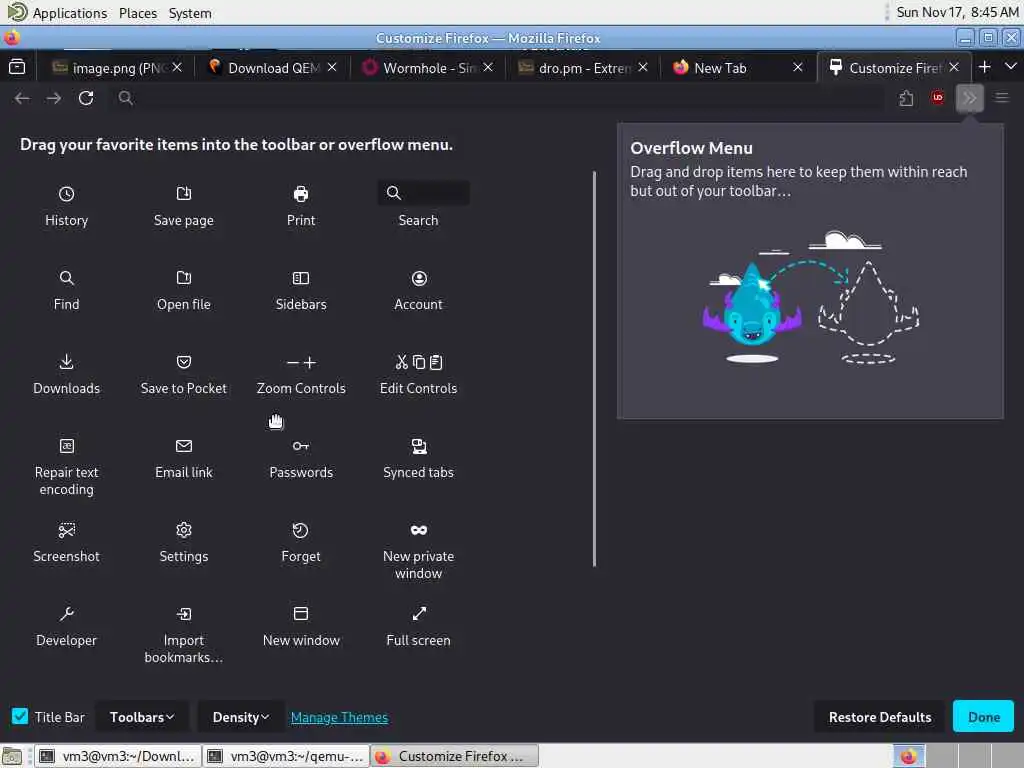Screen dimensions: 1024x768
Task: Select the Account avatar icon
Action: click(x=419, y=278)
